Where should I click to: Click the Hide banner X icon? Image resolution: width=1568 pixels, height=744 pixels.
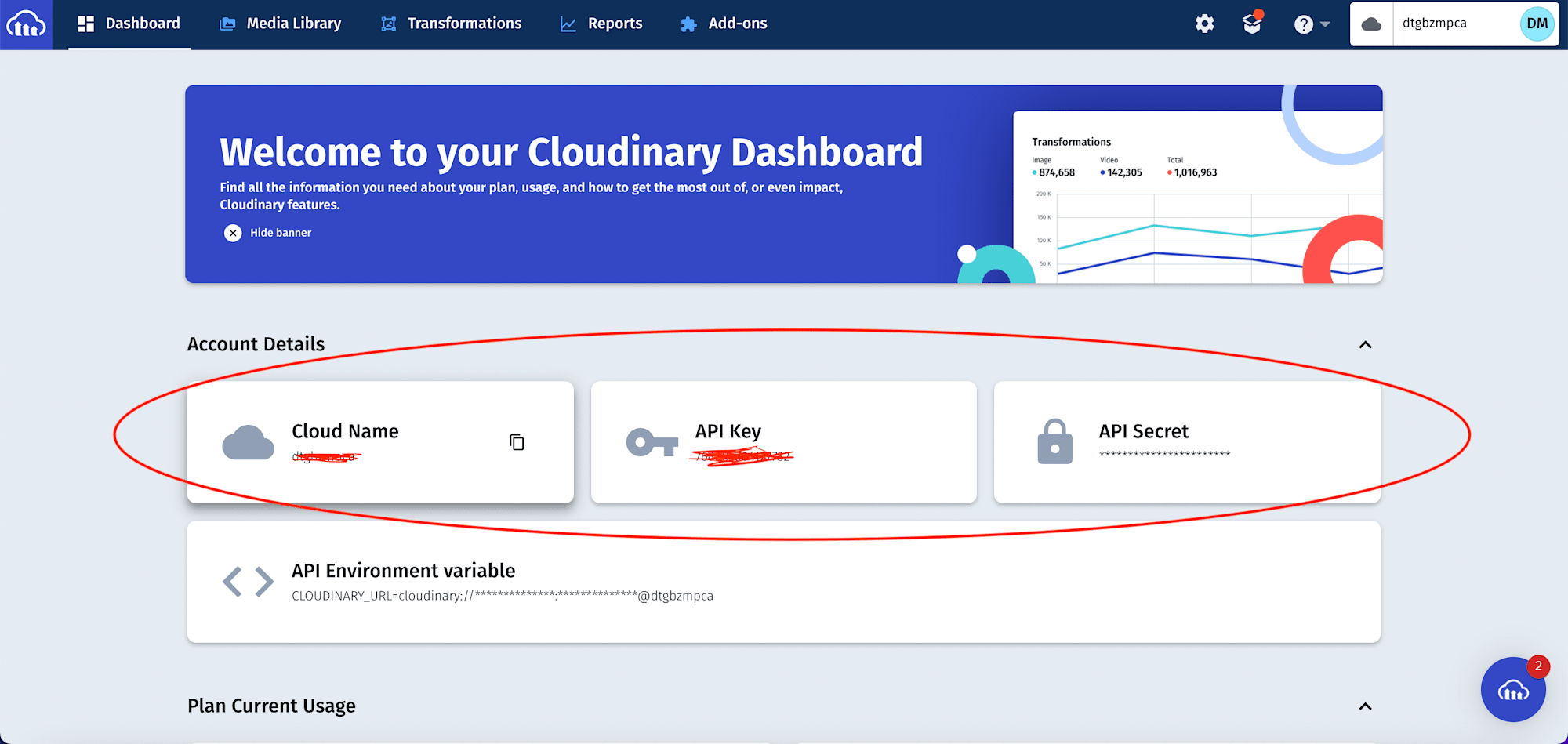pos(233,233)
